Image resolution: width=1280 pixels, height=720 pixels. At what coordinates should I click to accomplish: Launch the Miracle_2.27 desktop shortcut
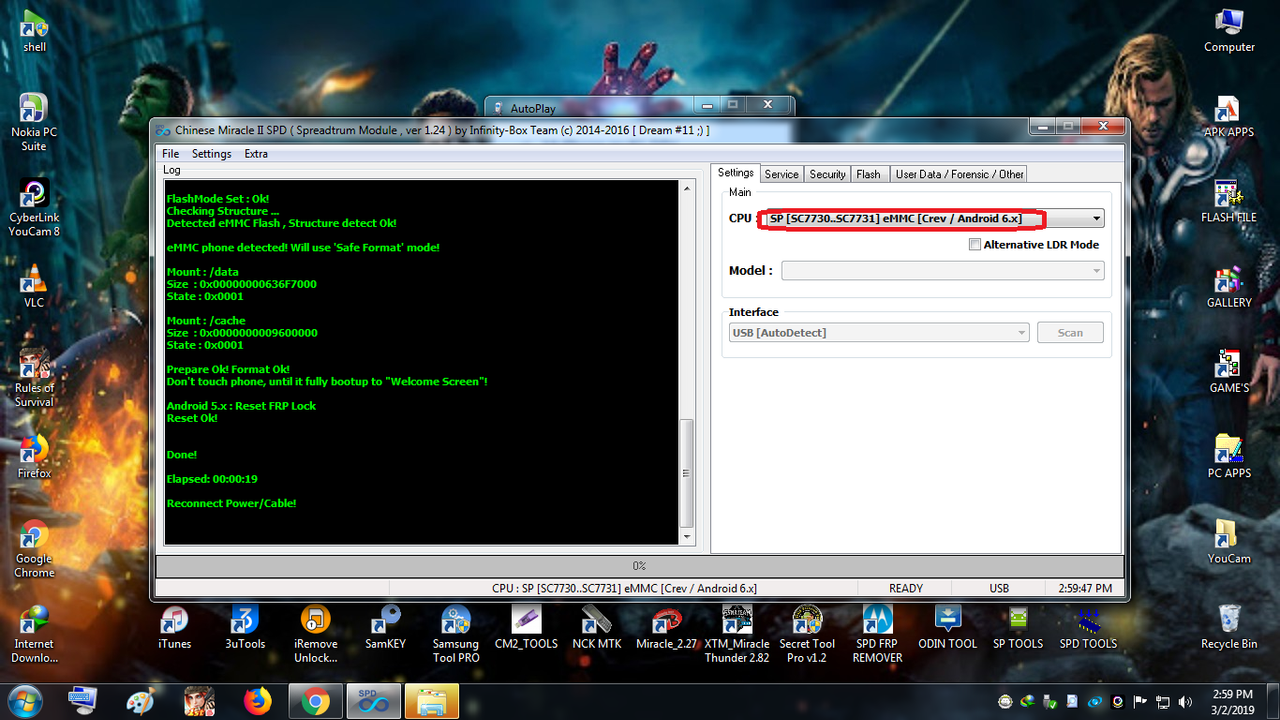667,627
